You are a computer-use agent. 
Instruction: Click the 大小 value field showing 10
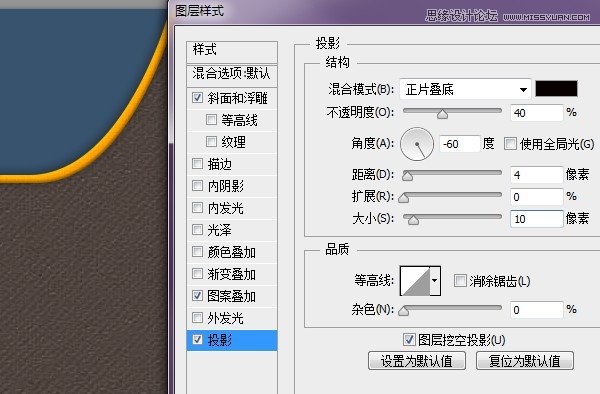click(536, 219)
